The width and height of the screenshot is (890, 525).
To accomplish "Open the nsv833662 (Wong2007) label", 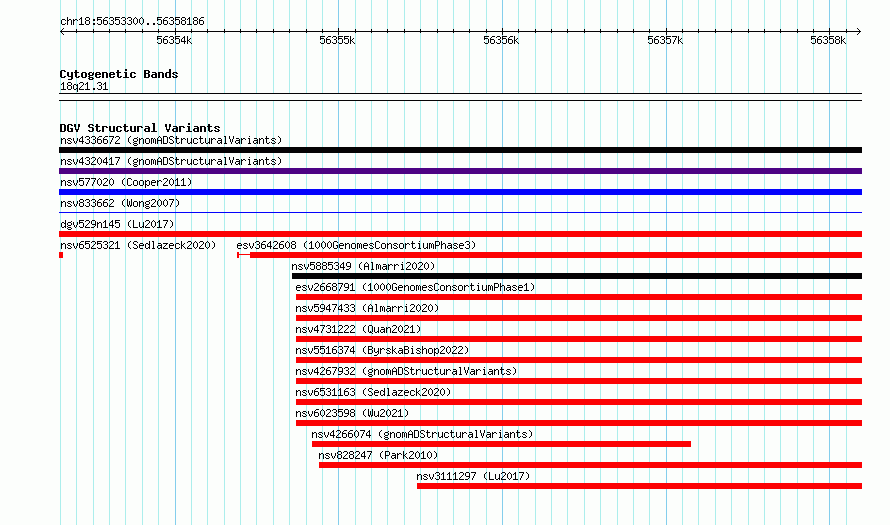I will pos(120,203).
